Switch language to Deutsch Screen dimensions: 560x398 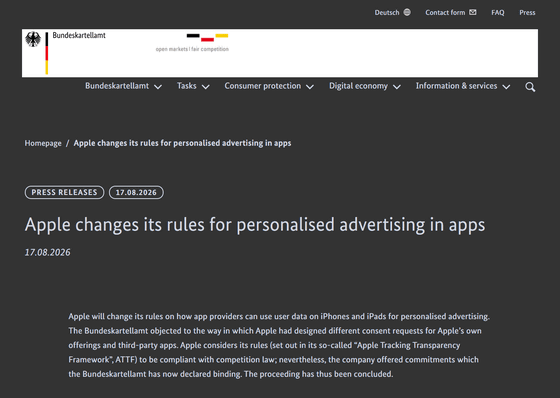click(387, 13)
